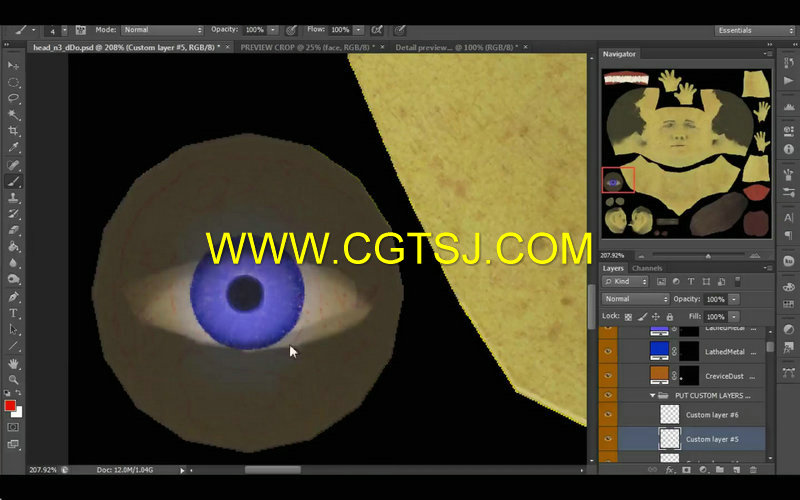
Task: Open layer filter Kind dropdown
Action: point(626,281)
